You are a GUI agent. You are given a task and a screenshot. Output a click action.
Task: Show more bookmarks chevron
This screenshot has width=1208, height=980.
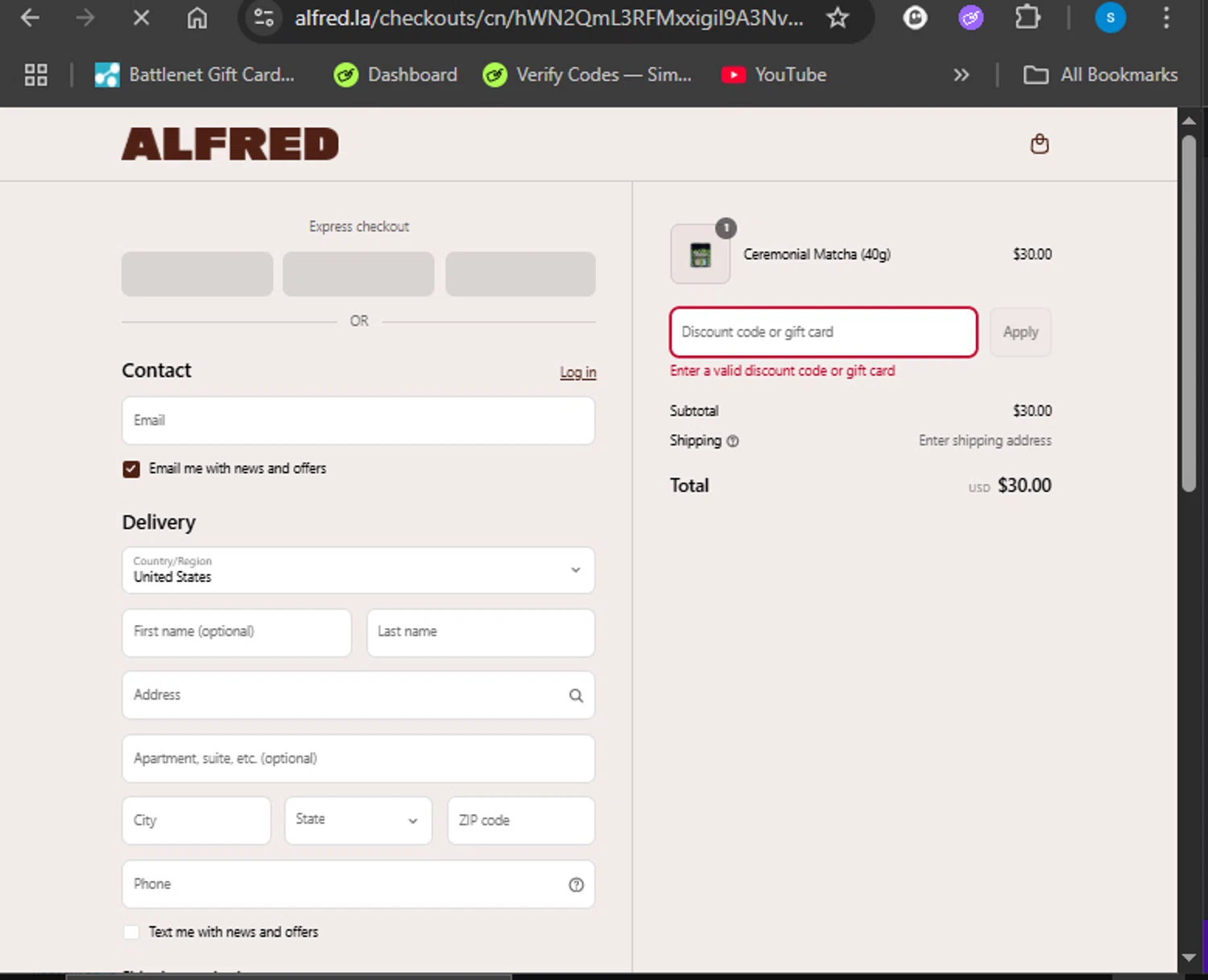tap(962, 75)
